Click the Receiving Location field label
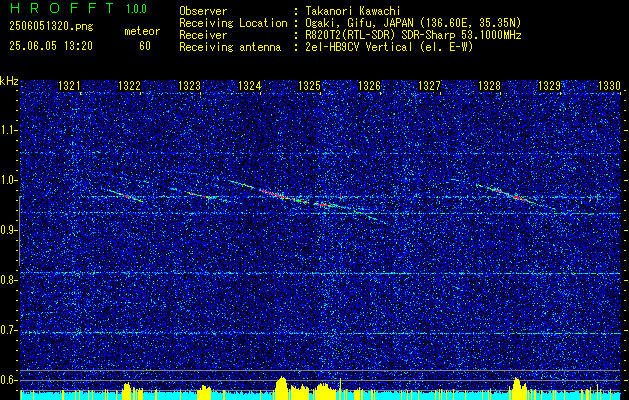This screenshot has height=400, width=629. [233, 23]
